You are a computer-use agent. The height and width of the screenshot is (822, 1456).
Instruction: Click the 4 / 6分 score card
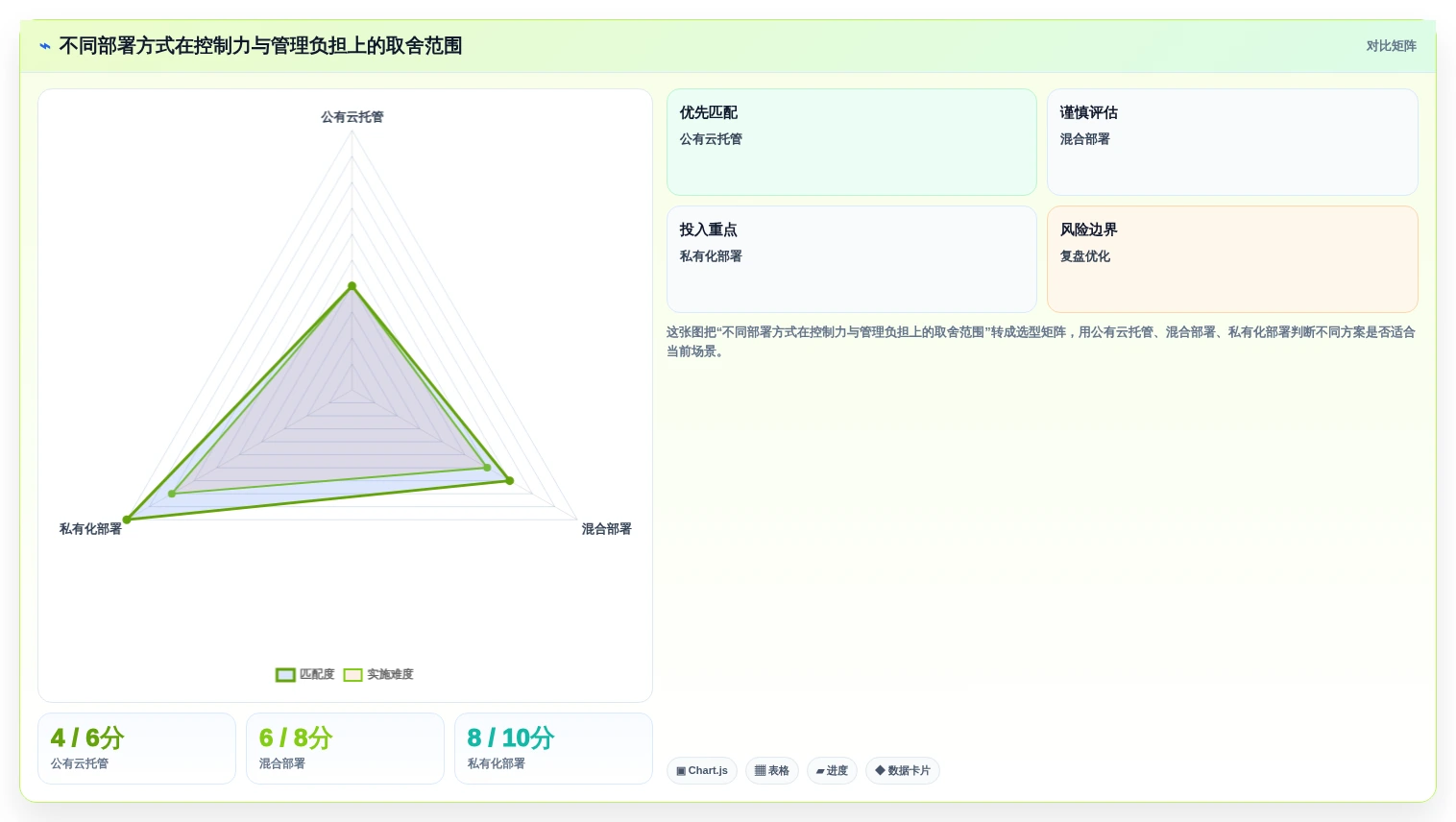click(x=136, y=749)
